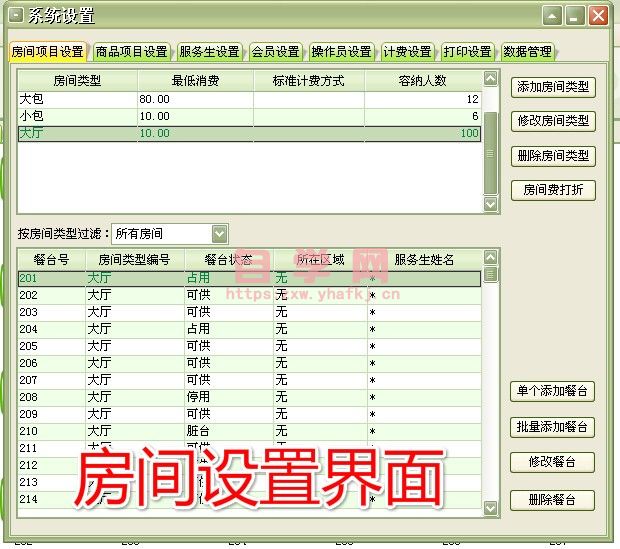Click the 添加房间类型 button
Image resolution: width=620 pixels, height=549 pixels.
(553, 88)
